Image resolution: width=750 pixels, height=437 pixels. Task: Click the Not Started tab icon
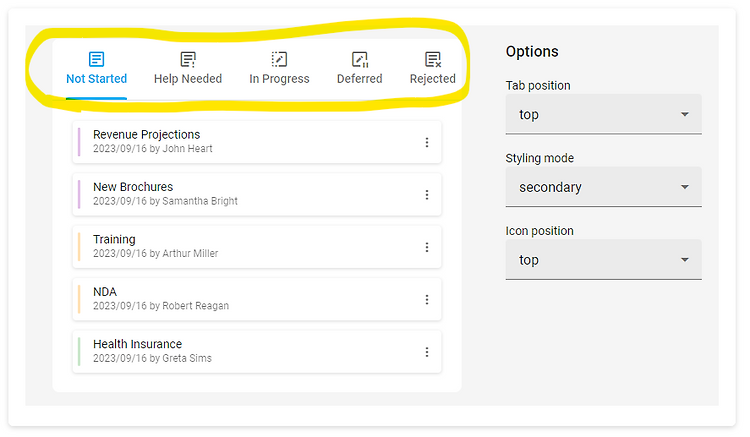coord(96,59)
